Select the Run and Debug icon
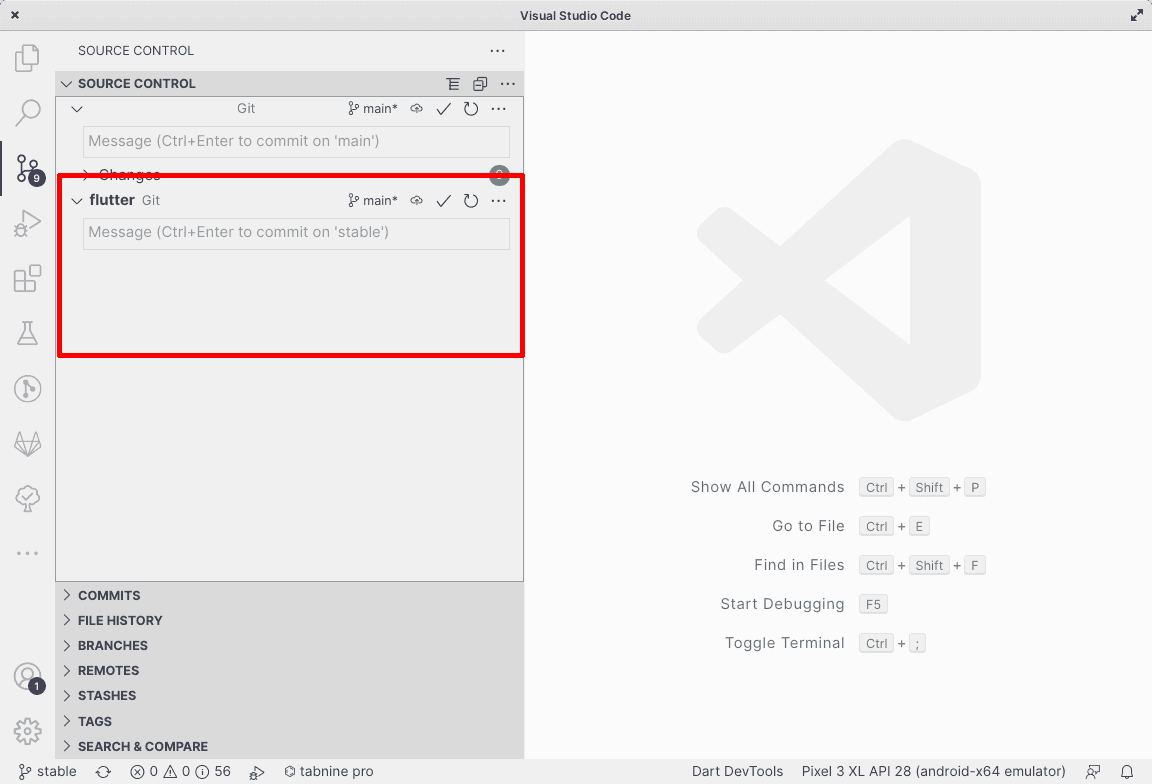This screenshot has height=784, width=1152. pos(27,222)
